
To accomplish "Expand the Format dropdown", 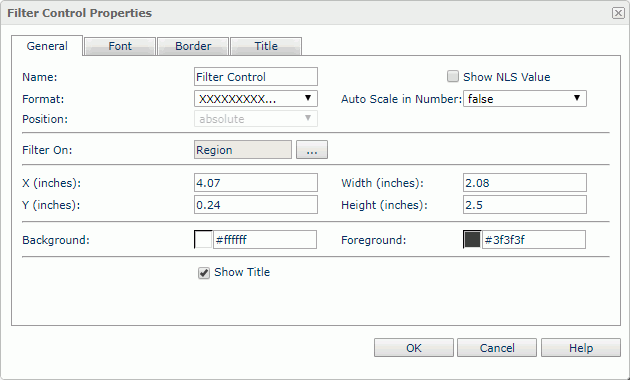I will (x=256, y=98).
